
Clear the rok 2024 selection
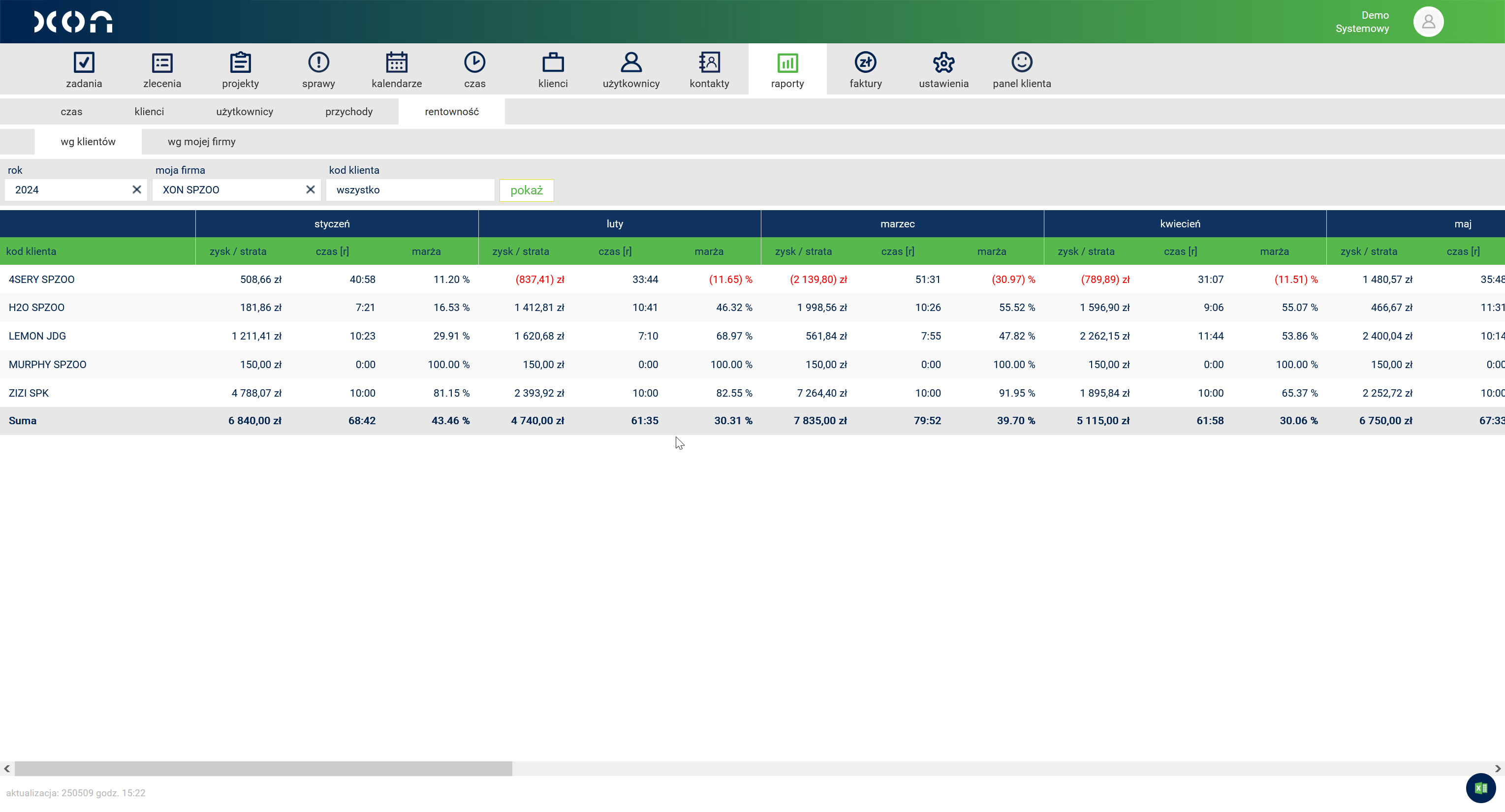click(137, 190)
